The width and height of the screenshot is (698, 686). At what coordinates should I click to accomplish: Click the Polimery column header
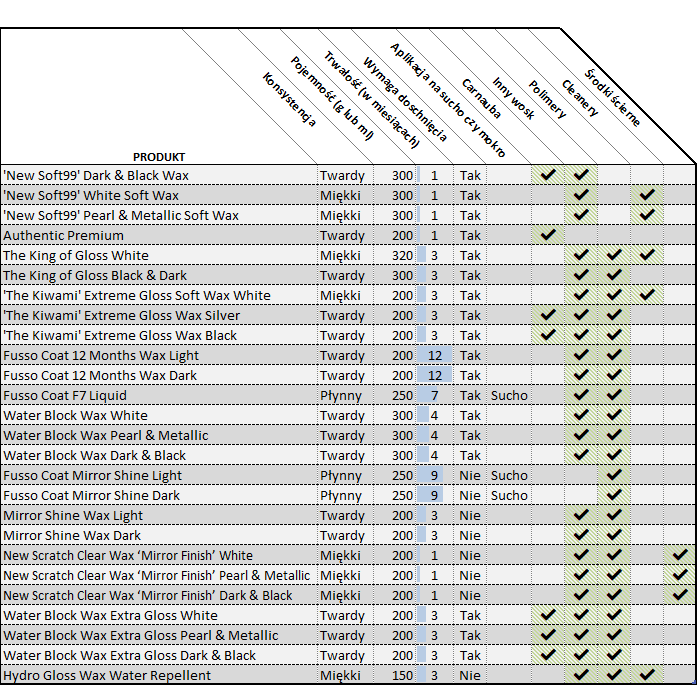(x=547, y=100)
